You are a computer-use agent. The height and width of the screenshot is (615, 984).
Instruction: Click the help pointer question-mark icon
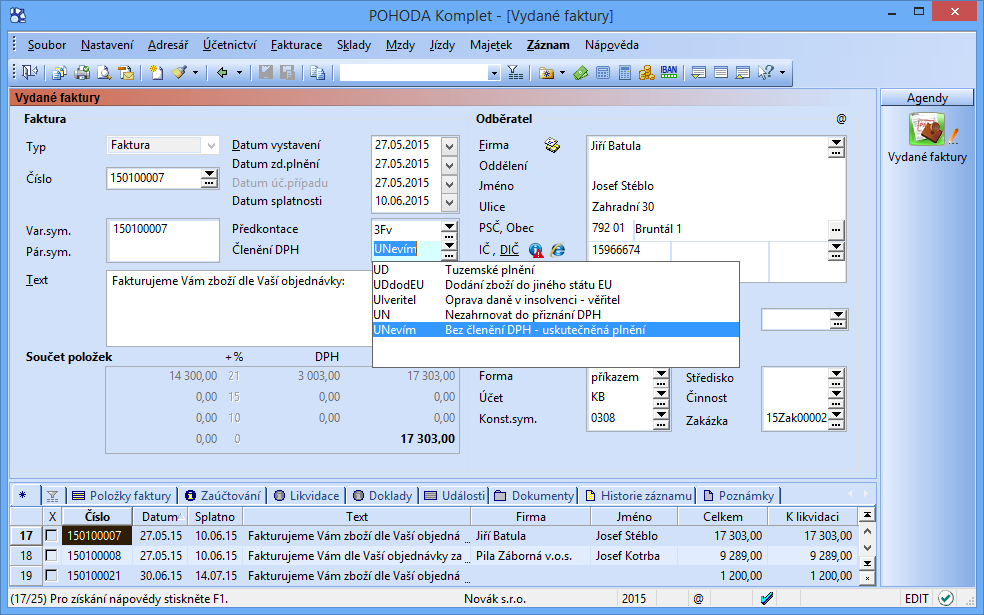(x=765, y=73)
